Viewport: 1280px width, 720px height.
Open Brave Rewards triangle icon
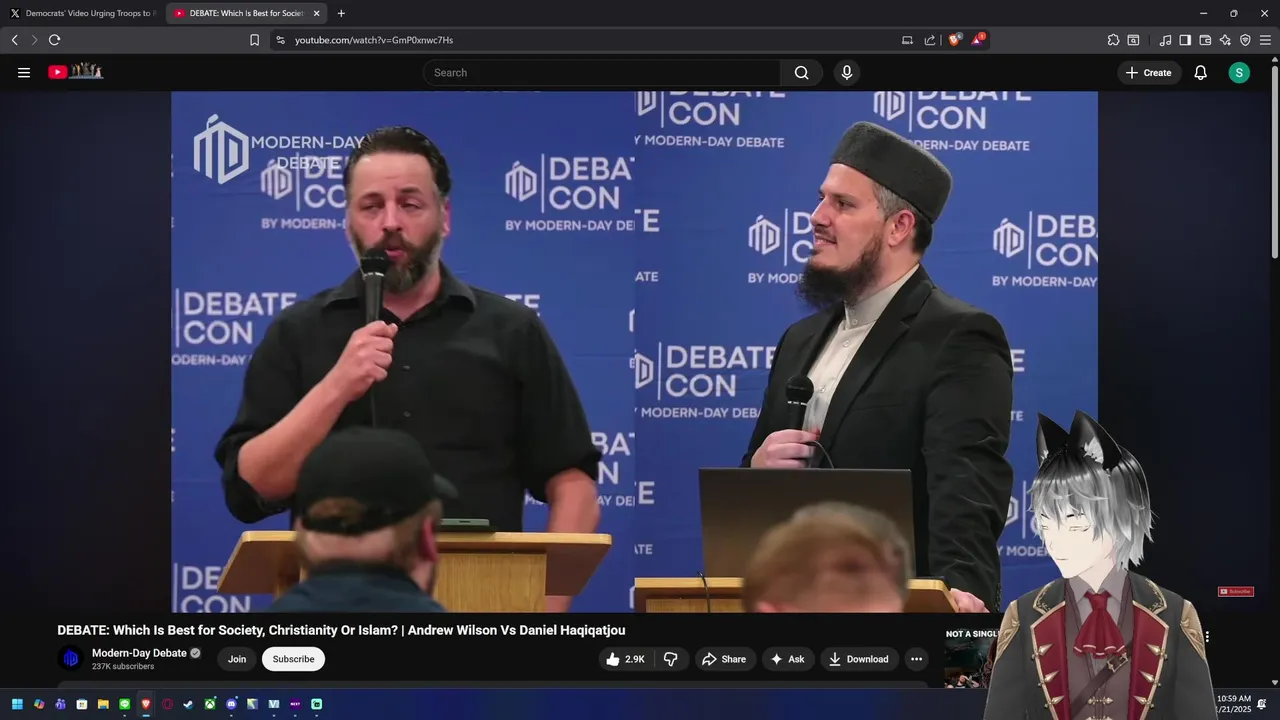pos(978,39)
